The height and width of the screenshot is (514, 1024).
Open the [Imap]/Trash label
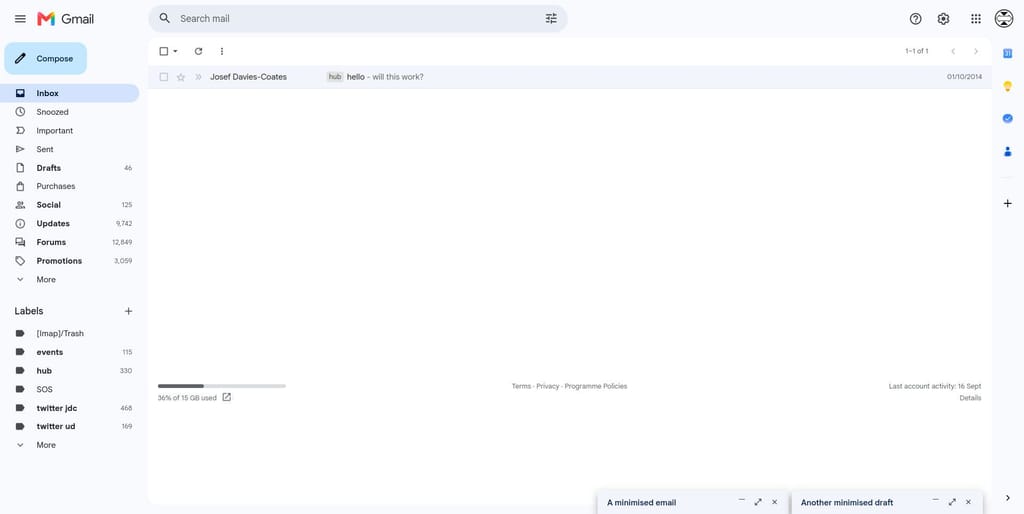click(x=70, y=334)
